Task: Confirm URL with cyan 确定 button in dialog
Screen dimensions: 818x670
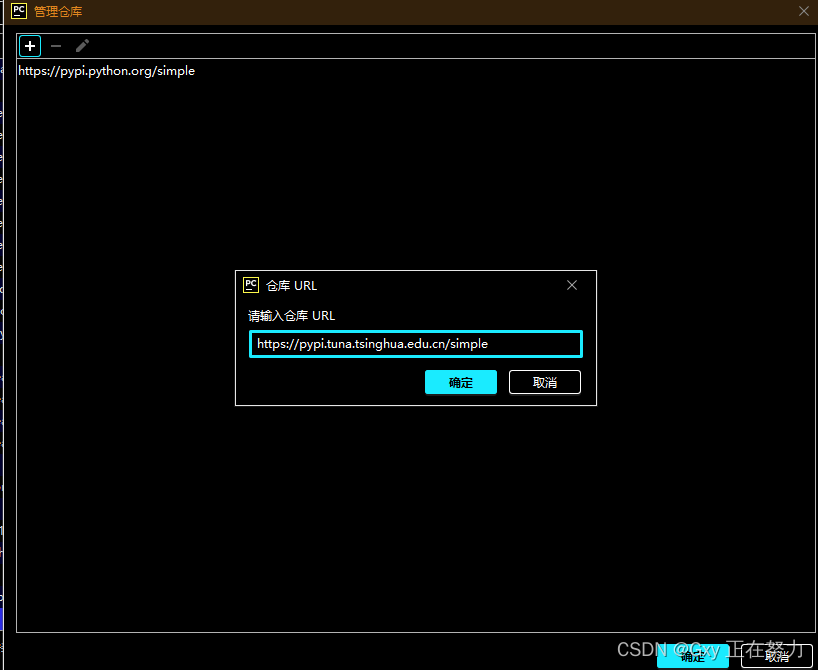Action: tap(461, 382)
